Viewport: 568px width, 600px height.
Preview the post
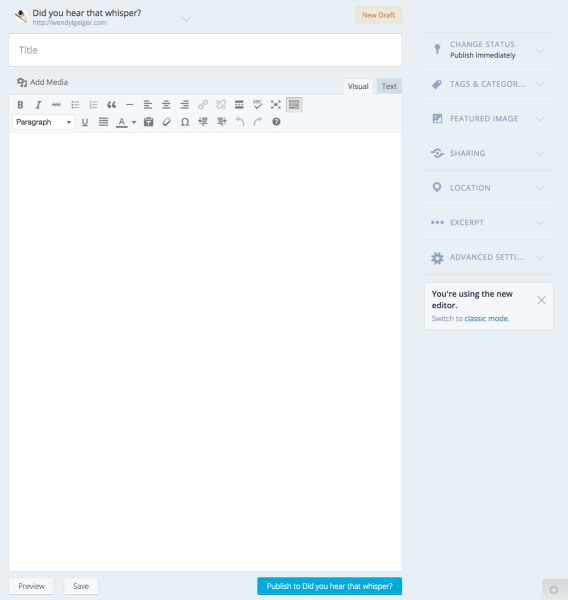point(31,586)
